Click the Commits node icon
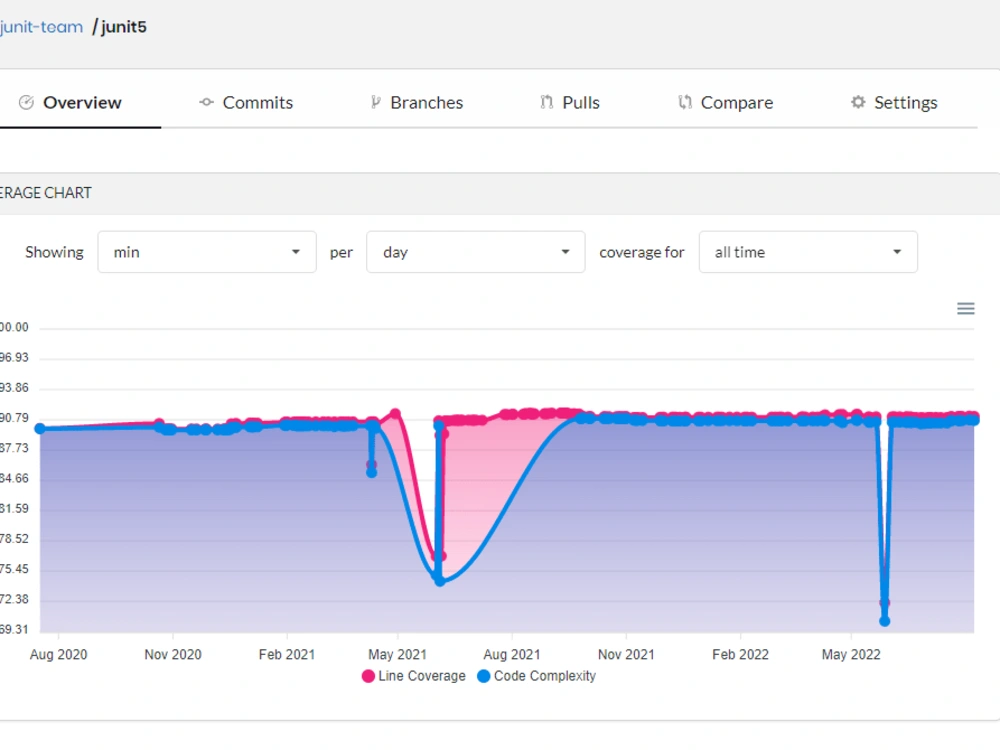Viewport: 1000px width, 750px height. [206, 102]
